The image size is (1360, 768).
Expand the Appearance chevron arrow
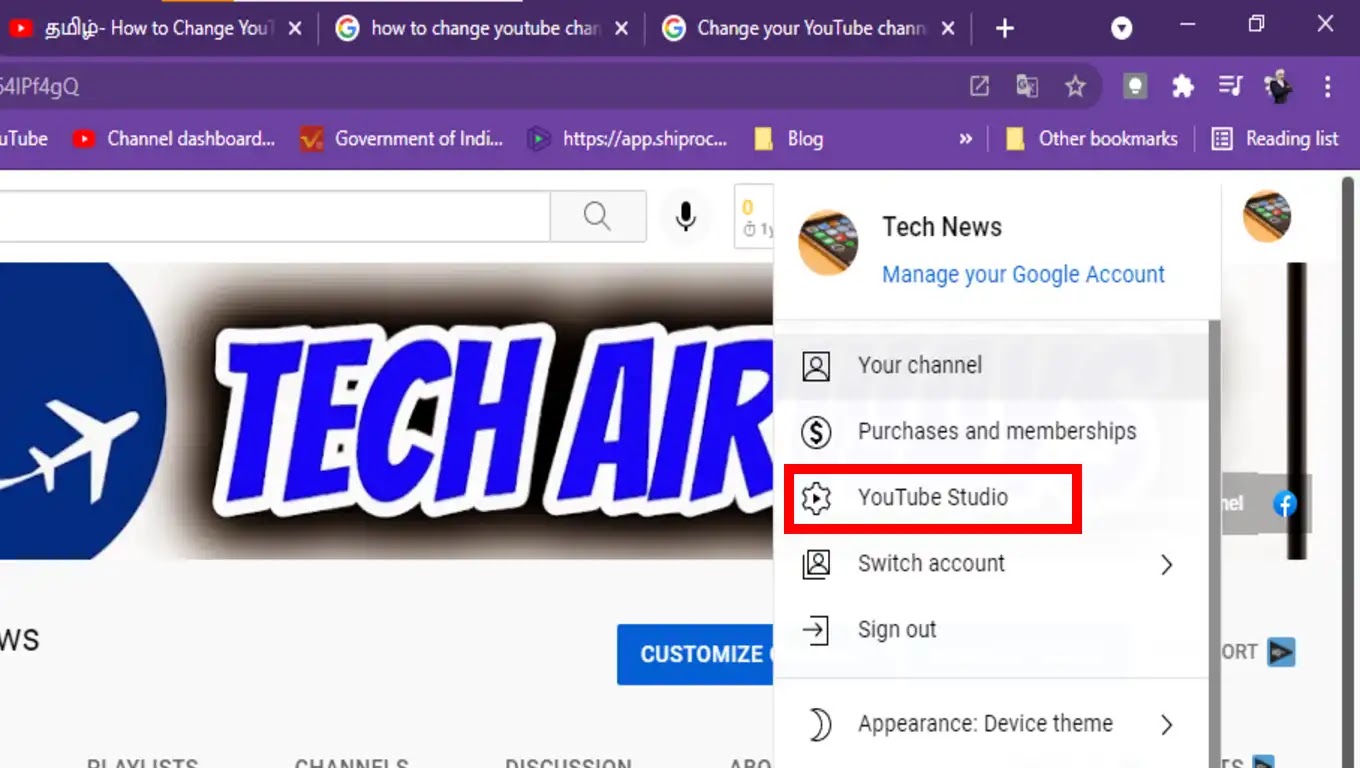pyautogui.click(x=1166, y=724)
